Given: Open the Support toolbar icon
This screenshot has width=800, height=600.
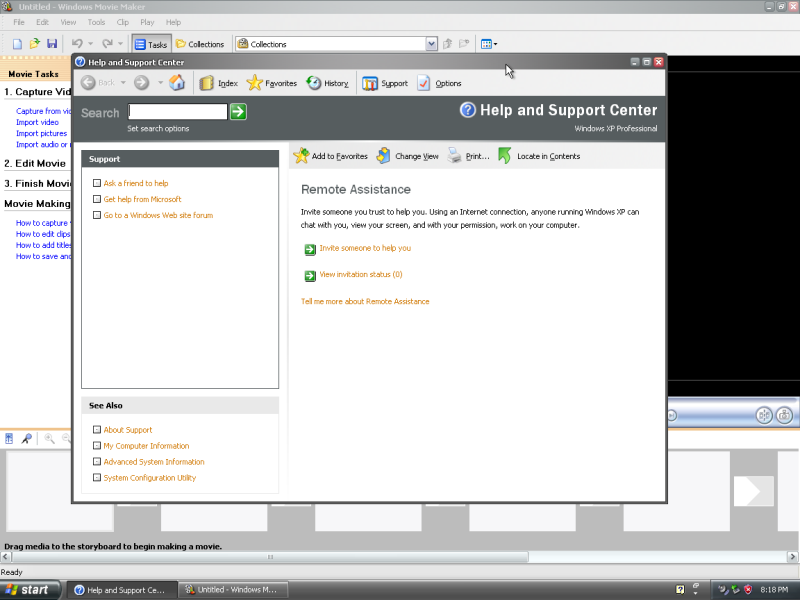Looking at the screenshot, I should [x=385, y=83].
